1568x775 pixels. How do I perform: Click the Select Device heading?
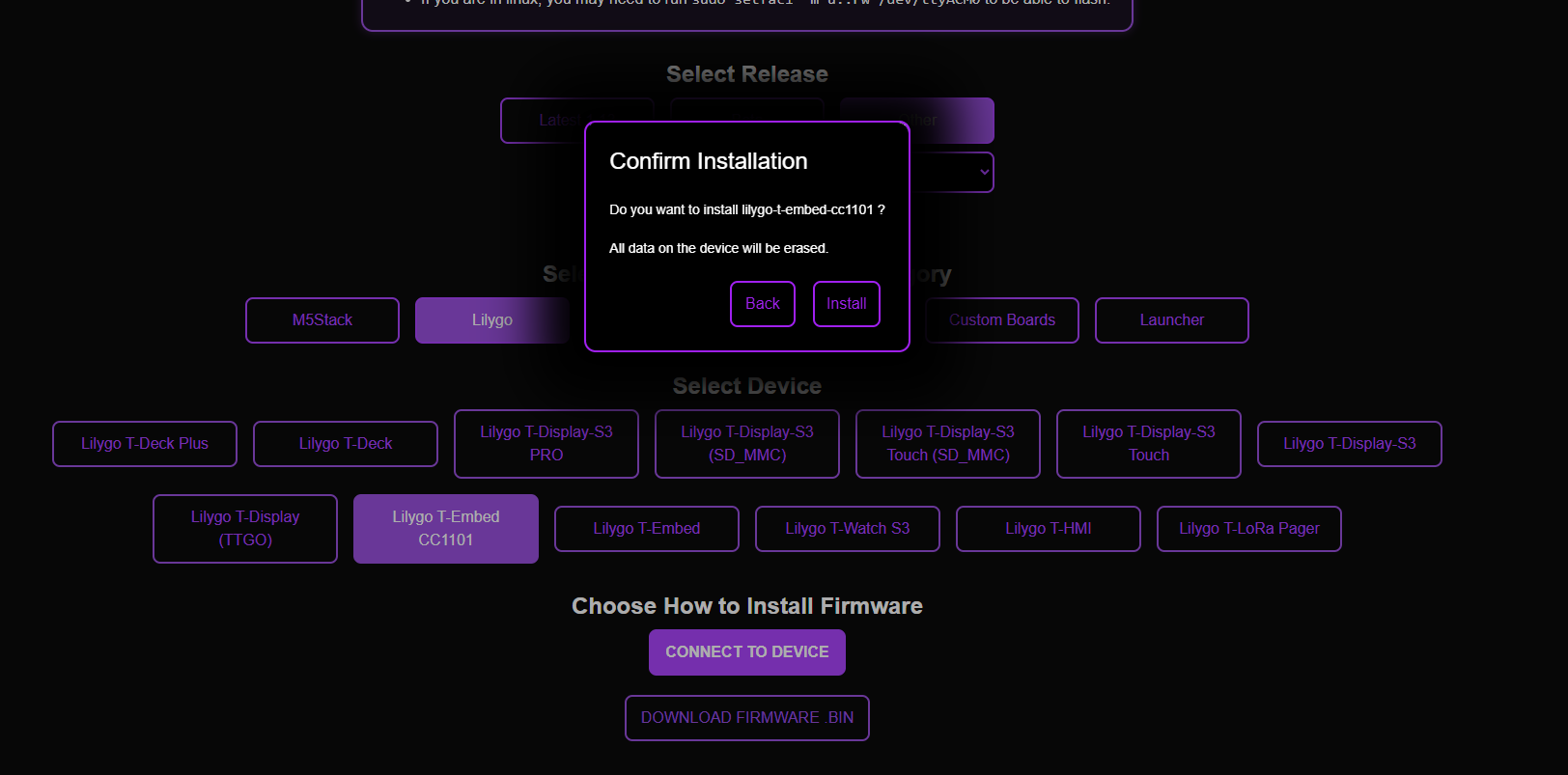click(x=747, y=386)
